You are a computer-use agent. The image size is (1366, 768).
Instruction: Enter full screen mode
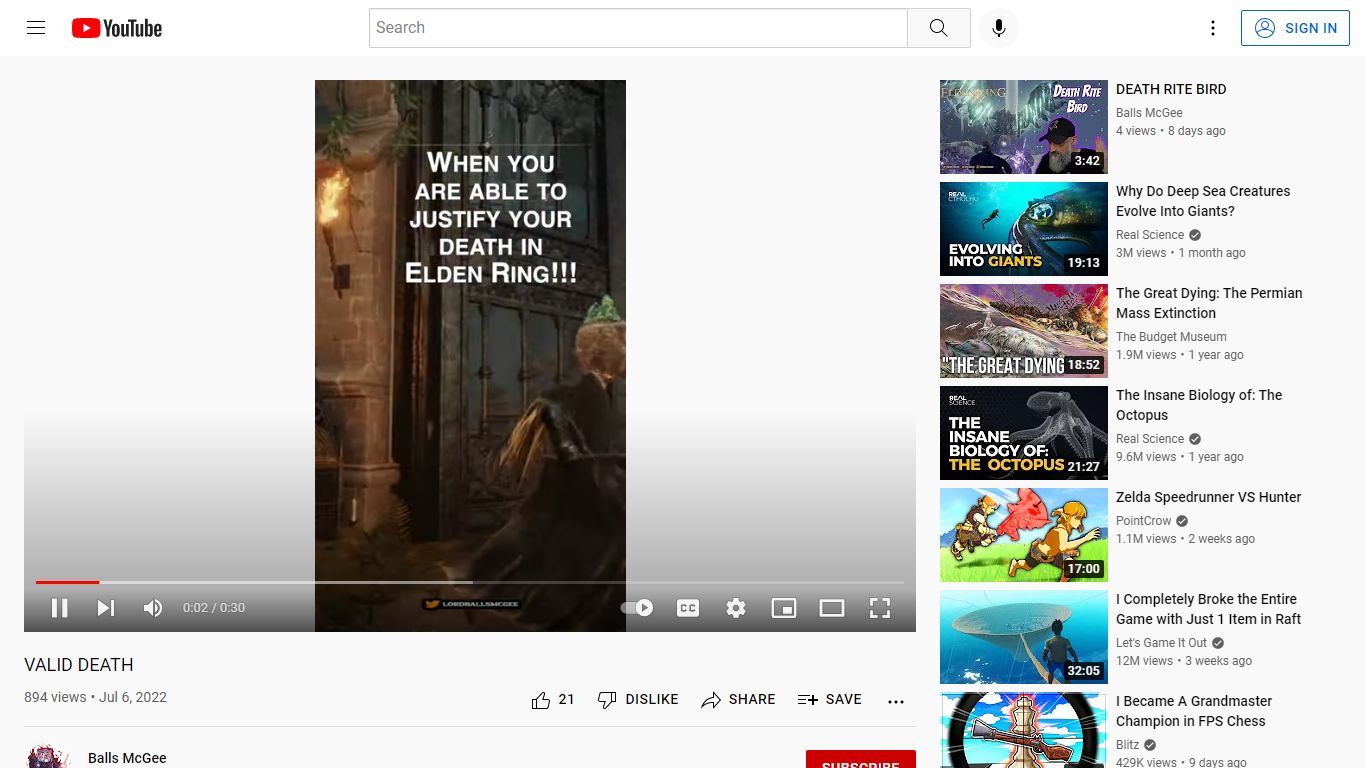click(x=880, y=608)
